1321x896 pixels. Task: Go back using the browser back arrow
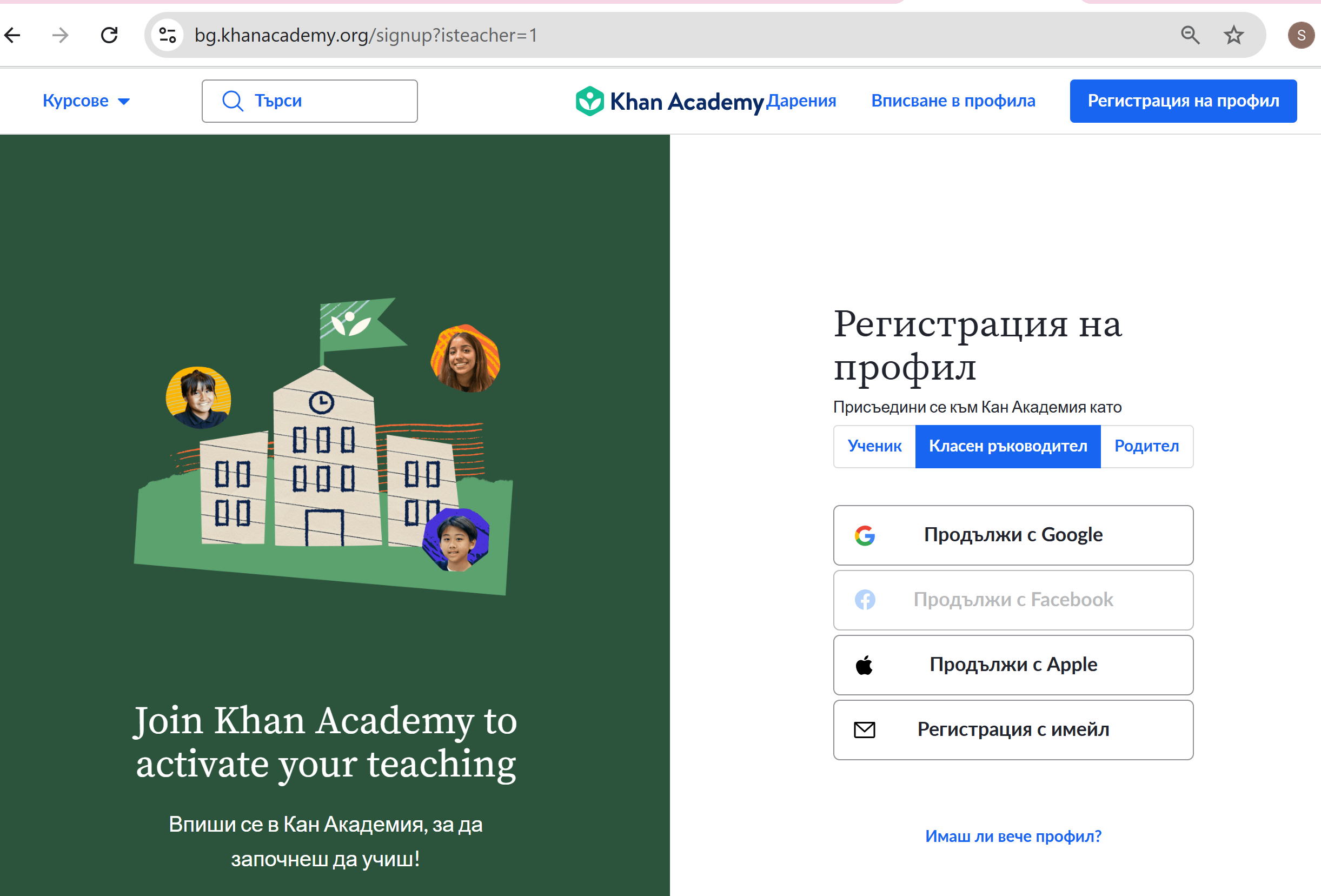[x=12, y=35]
